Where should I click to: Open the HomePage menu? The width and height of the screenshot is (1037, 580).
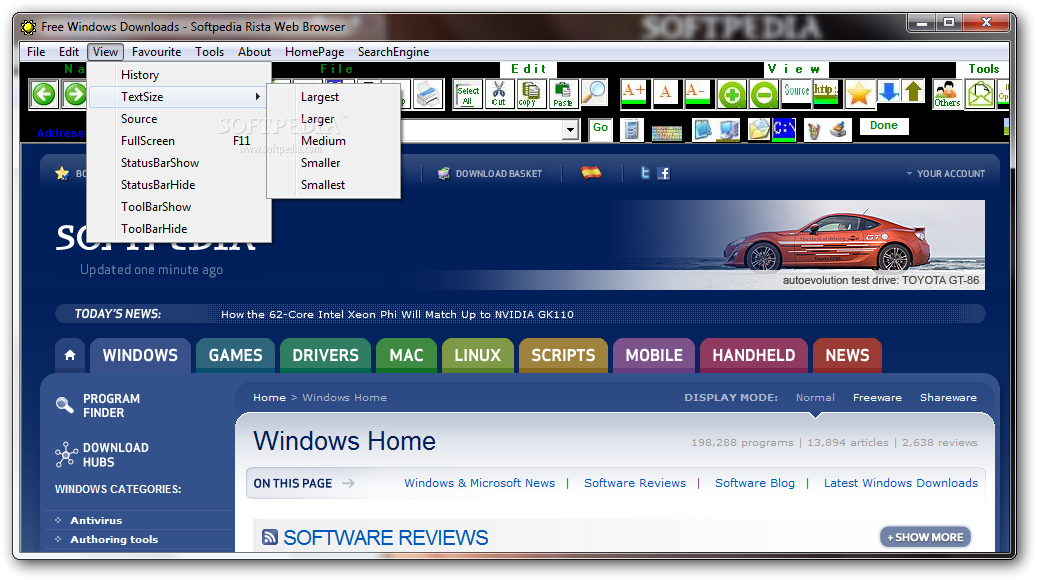(x=314, y=52)
